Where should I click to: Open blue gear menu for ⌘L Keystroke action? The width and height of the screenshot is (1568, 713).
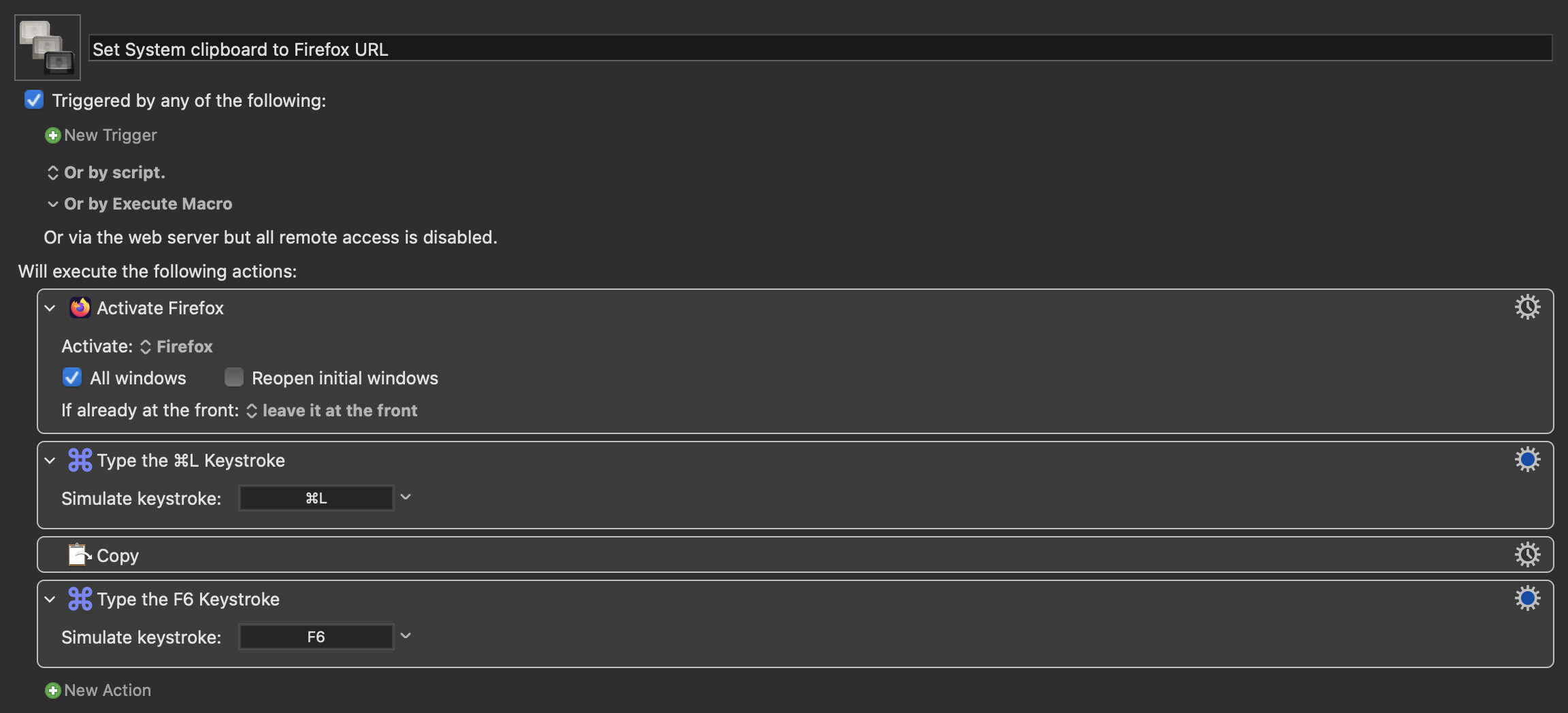(x=1527, y=459)
